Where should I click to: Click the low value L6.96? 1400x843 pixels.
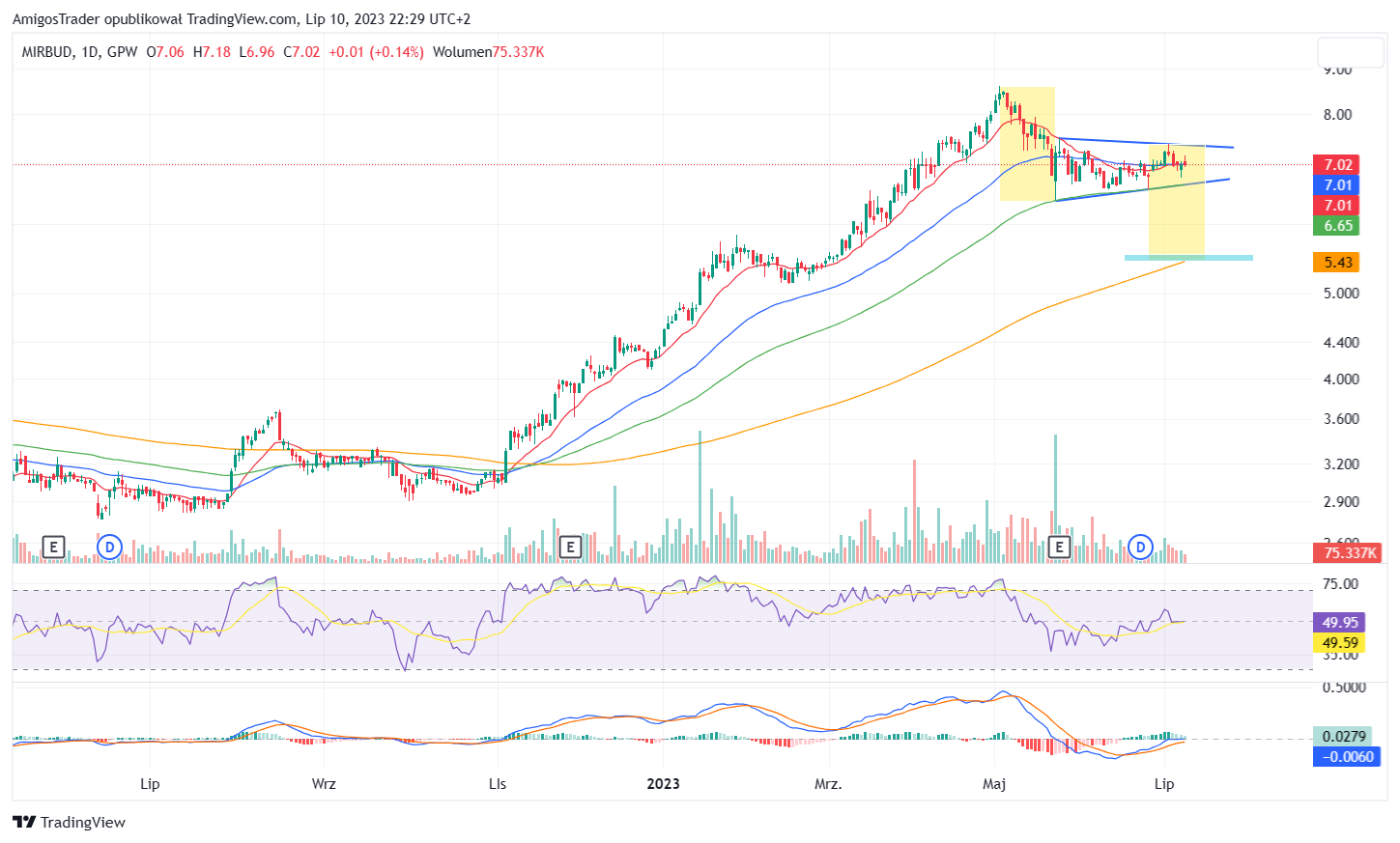[257, 52]
